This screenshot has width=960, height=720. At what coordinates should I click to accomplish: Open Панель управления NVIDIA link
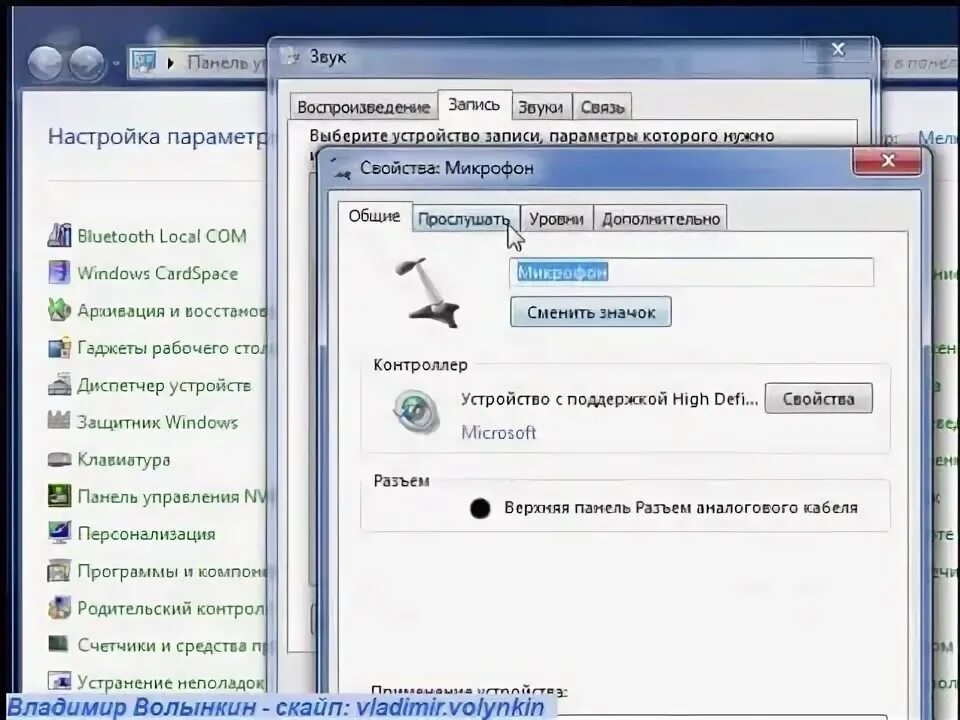(x=173, y=497)
